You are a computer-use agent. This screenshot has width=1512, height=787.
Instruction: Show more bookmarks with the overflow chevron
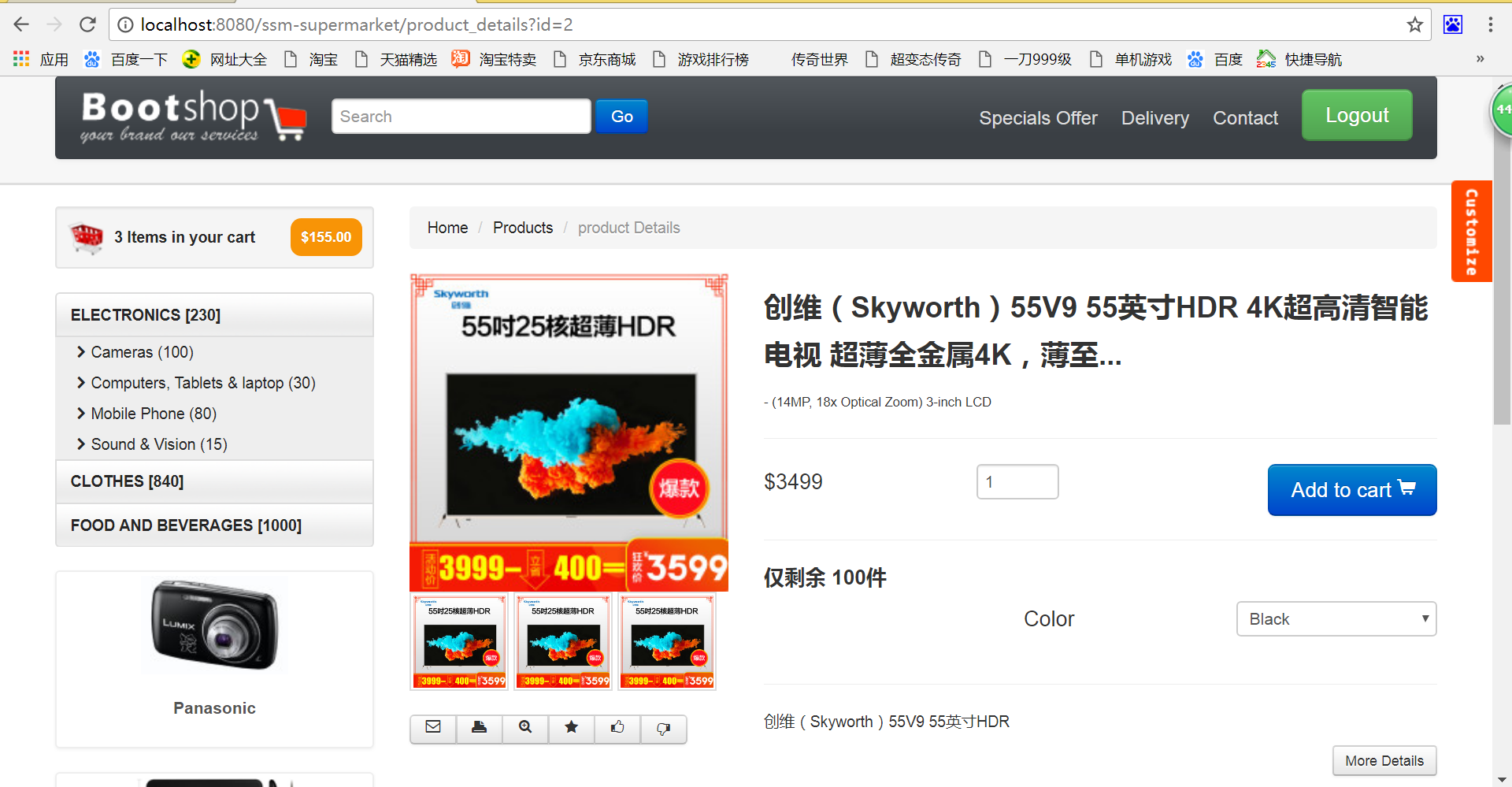pyautogui.click(x=1480, y=59)
